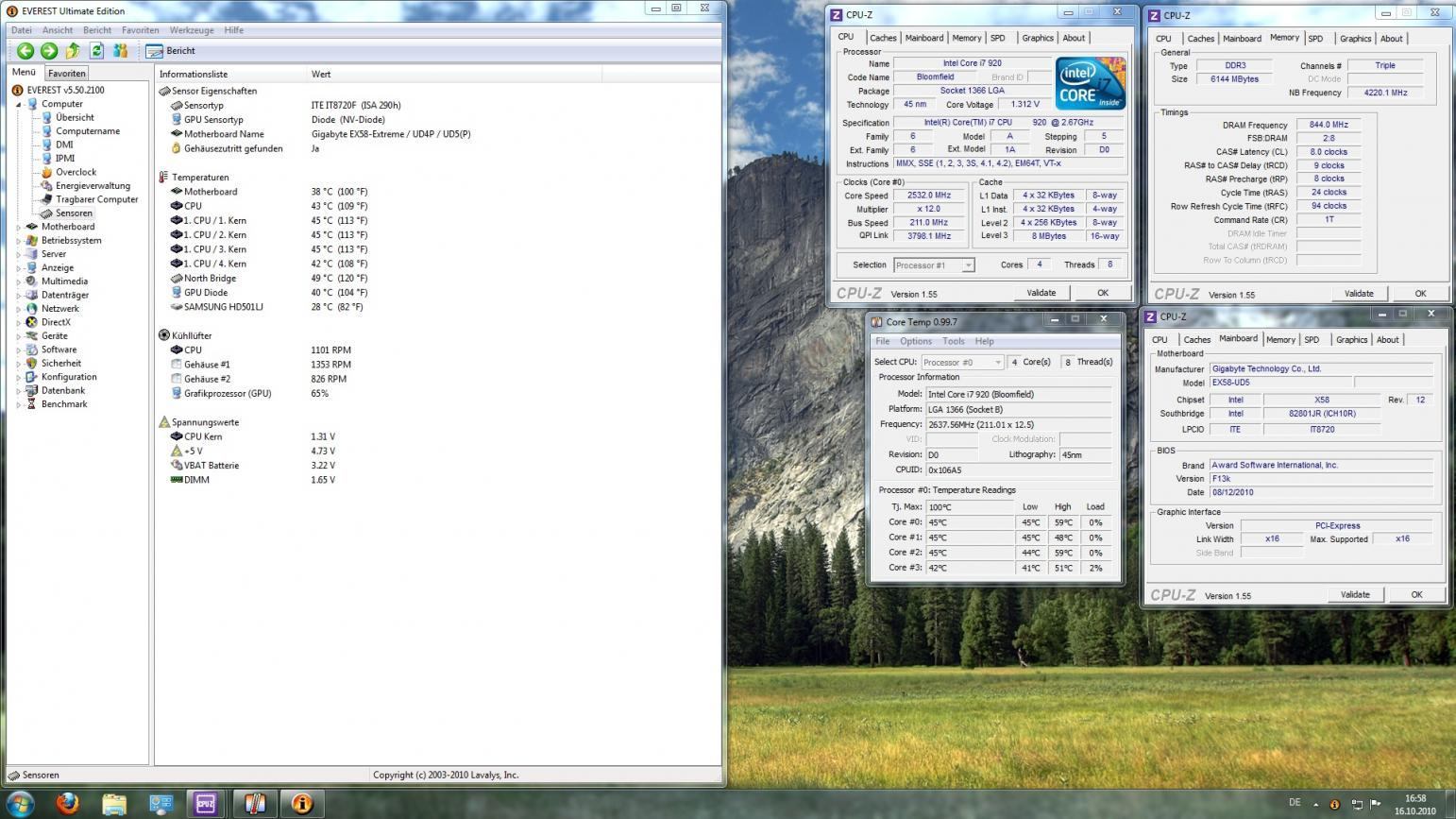Open the Processor #1 selection dropdown in CPU-Z

(x=933, y=265)
